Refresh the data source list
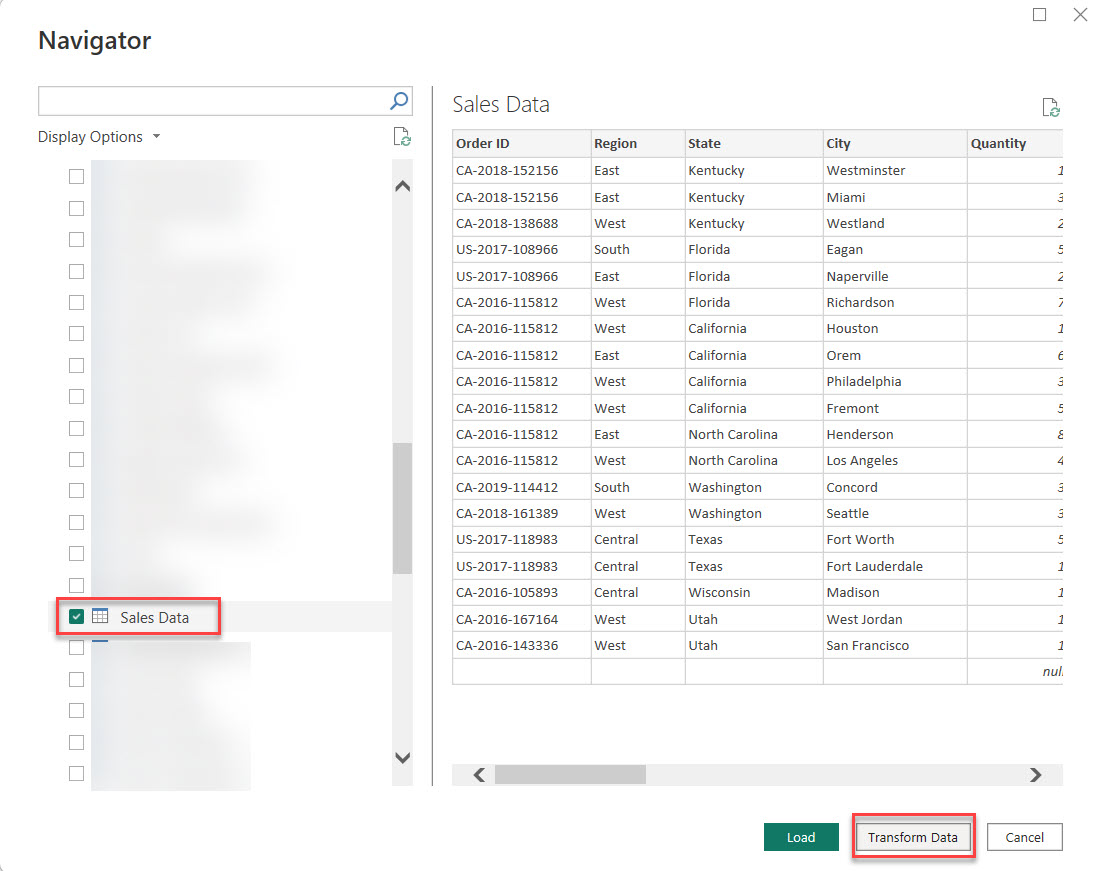The width and height of the screenshot is (1095, 871). [402, 137]
